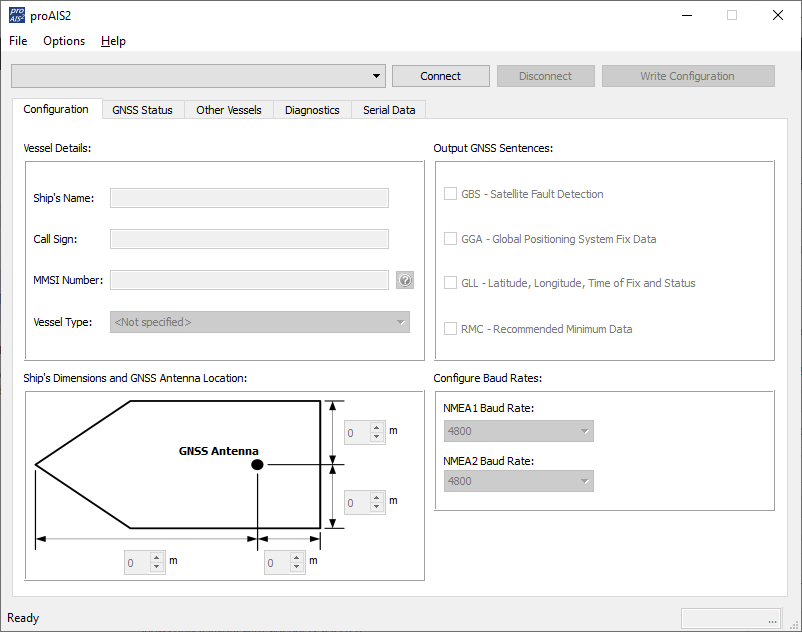
Task: Open the NMEA2 Baud Rate dropdown
Action: [518, 481]
